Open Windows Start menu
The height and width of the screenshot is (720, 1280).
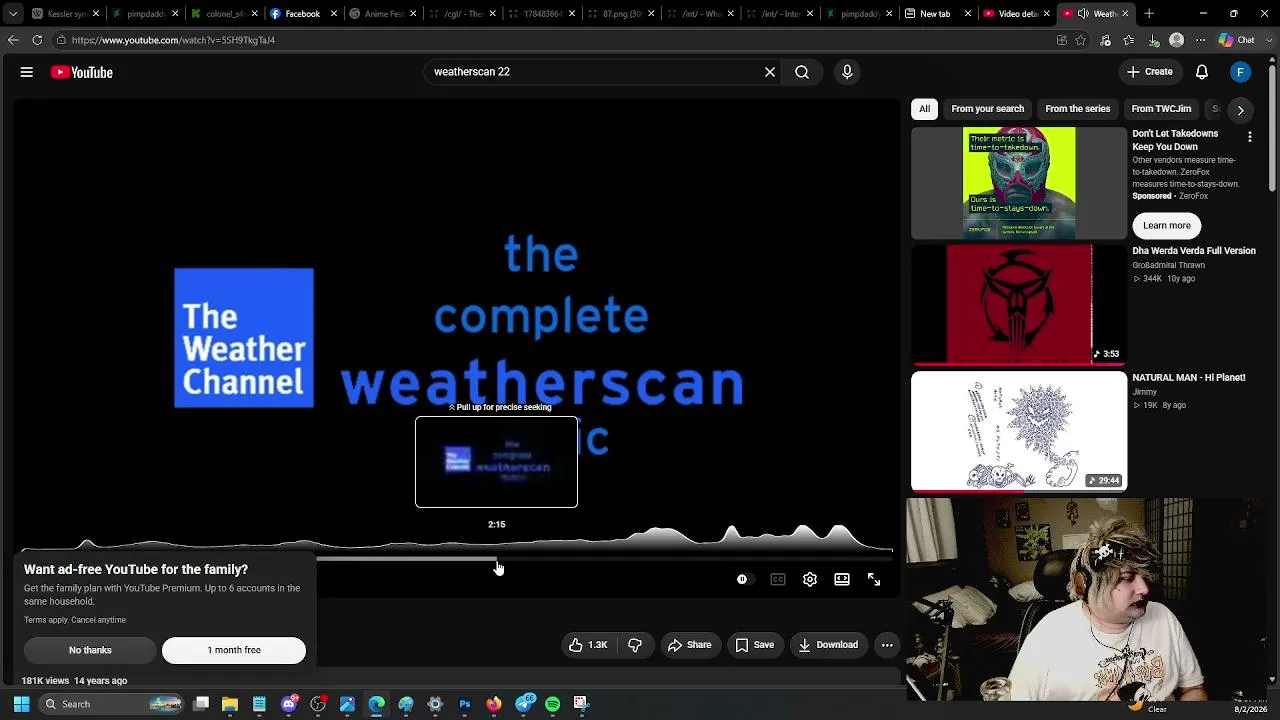(x=21, y=704)
